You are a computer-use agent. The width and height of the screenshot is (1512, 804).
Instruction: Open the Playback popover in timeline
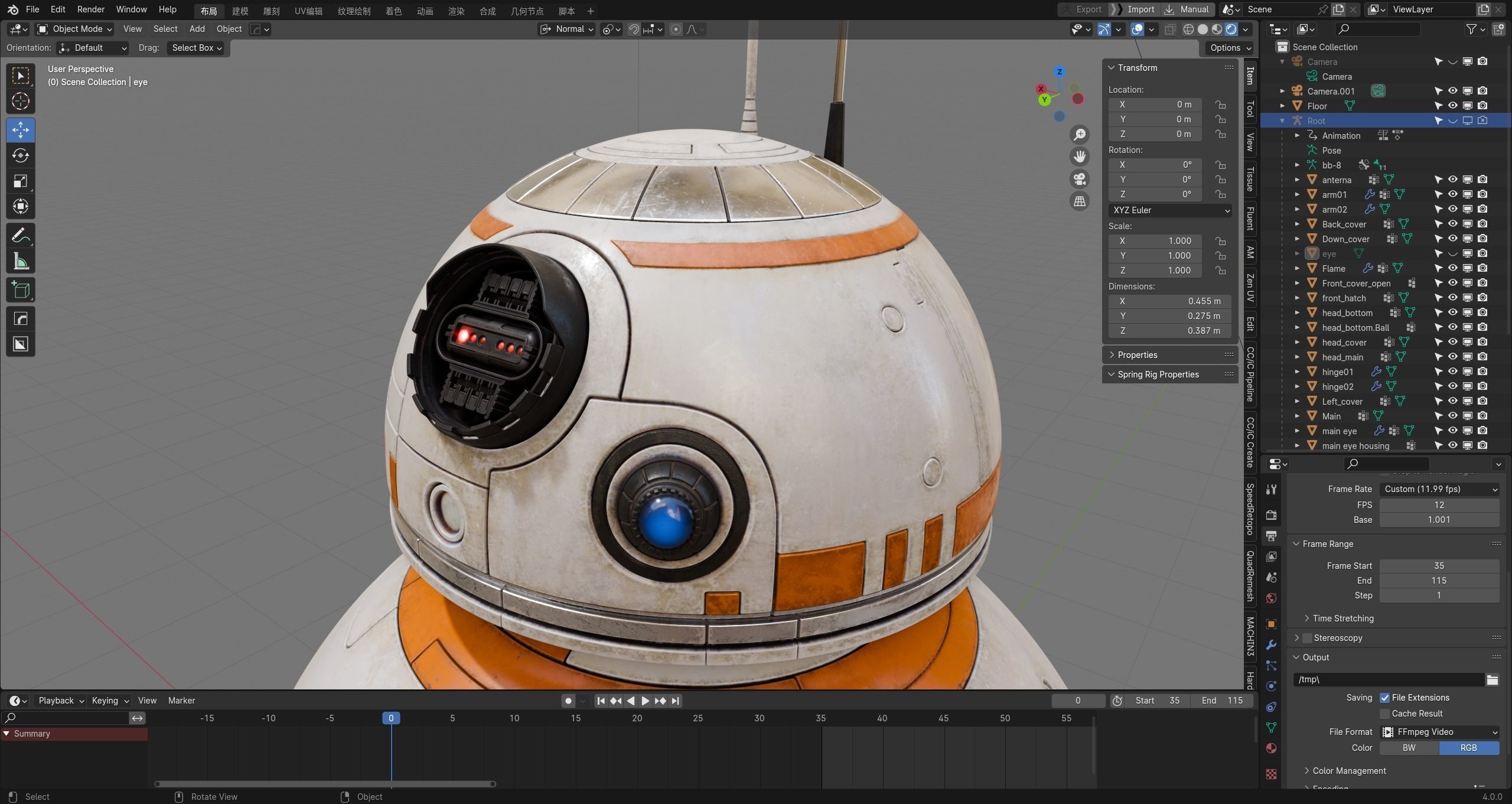pos(61,701)
